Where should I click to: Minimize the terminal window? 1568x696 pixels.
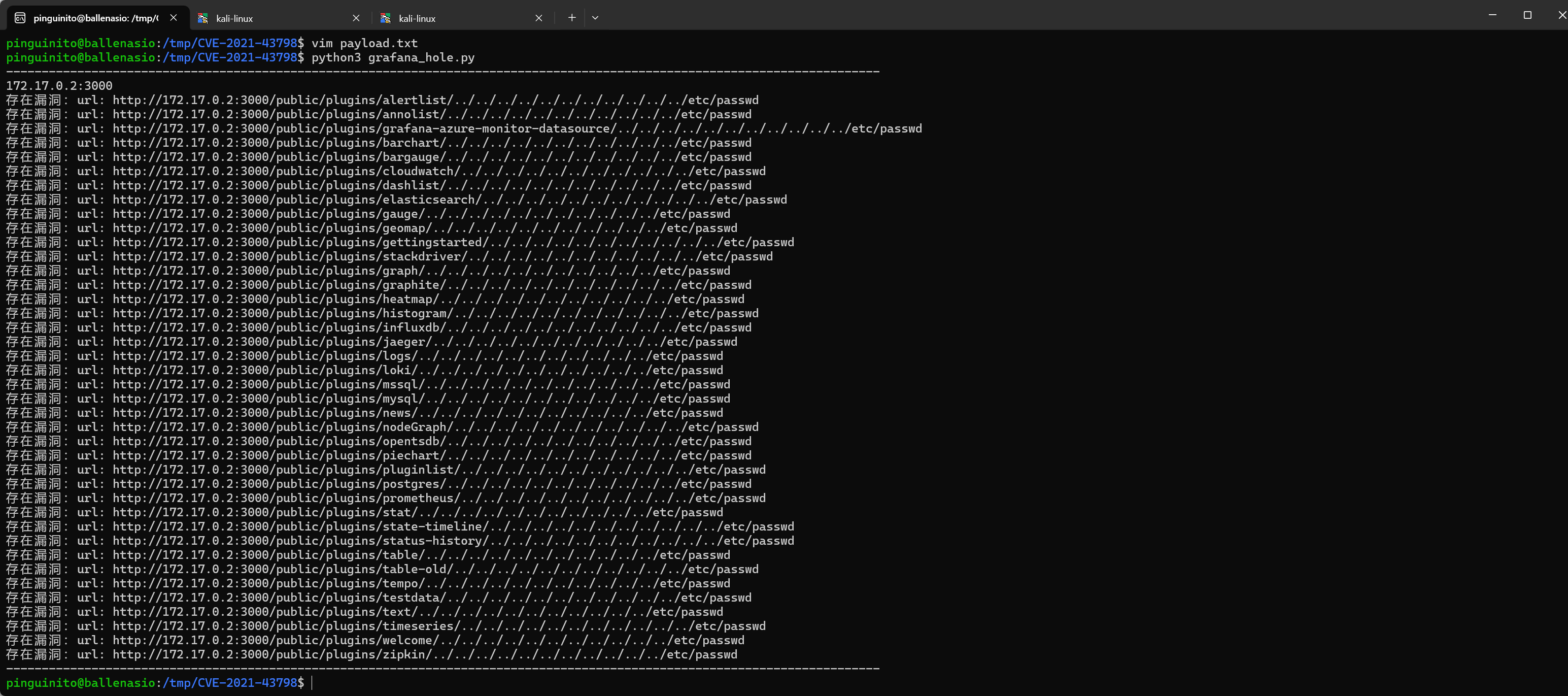click(x=1492, y=15)
